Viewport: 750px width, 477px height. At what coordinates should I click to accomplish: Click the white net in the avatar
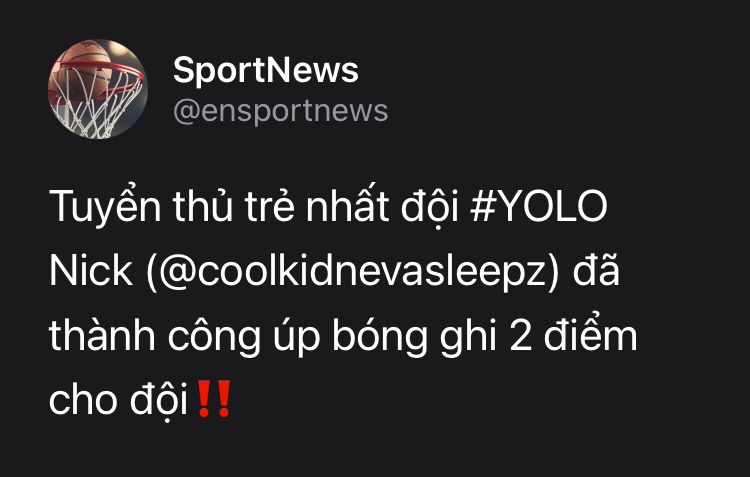click(x=96, y=108)
